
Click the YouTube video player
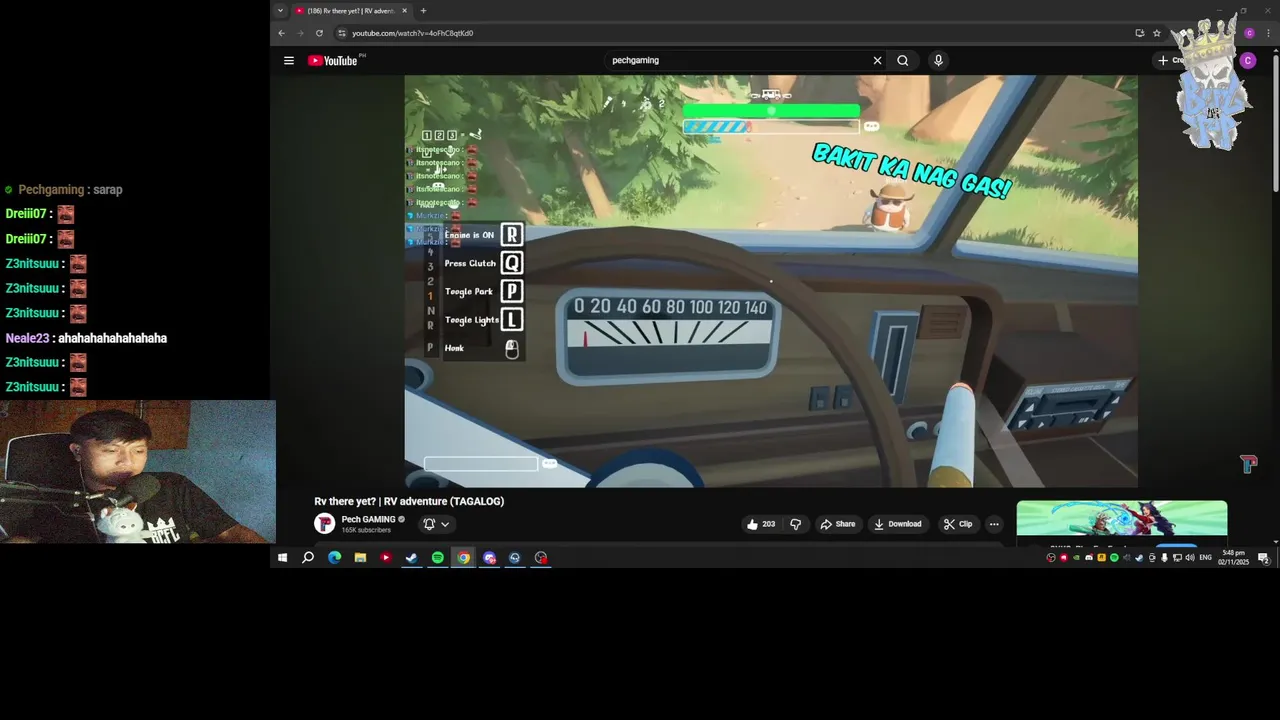click(x=771, y=282)
